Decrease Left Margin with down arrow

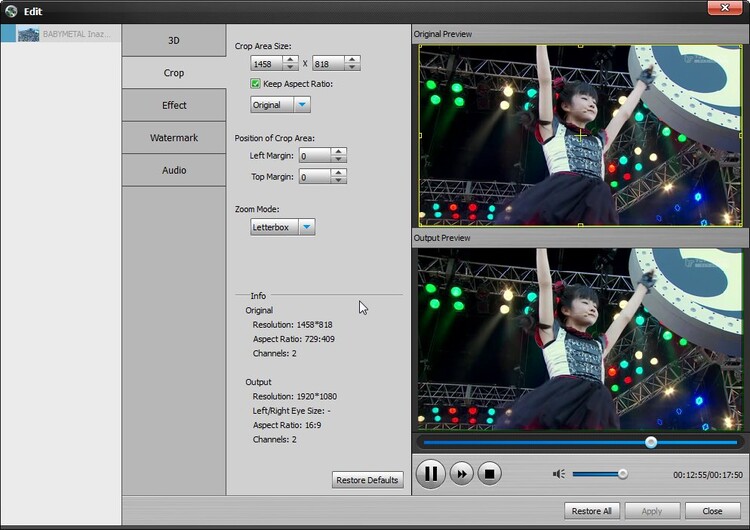coord(339,159)
